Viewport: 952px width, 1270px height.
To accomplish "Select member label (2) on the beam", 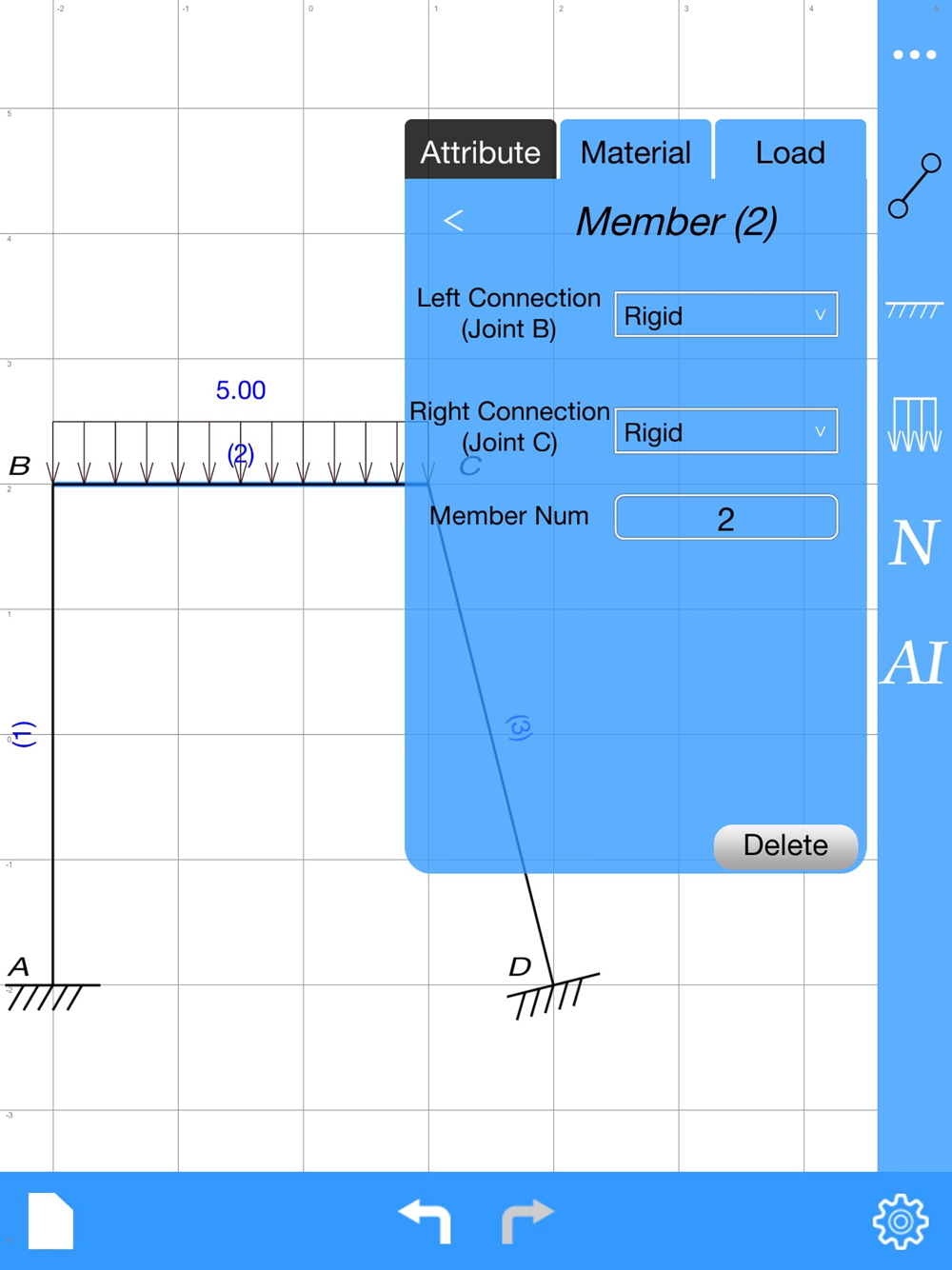I will pyautogui.click(x=241, y=454).
